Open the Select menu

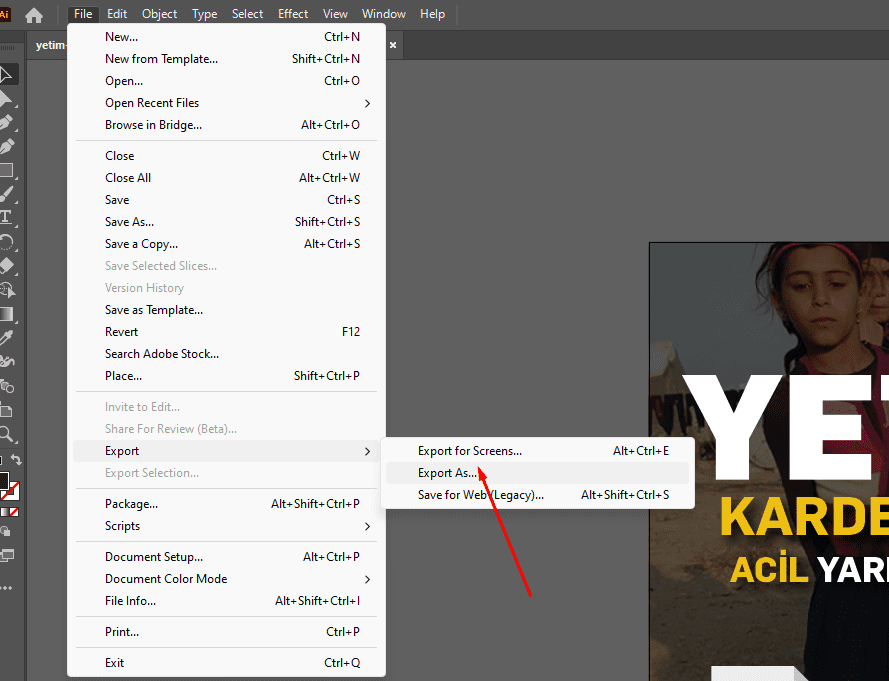(x=247, y=14)
